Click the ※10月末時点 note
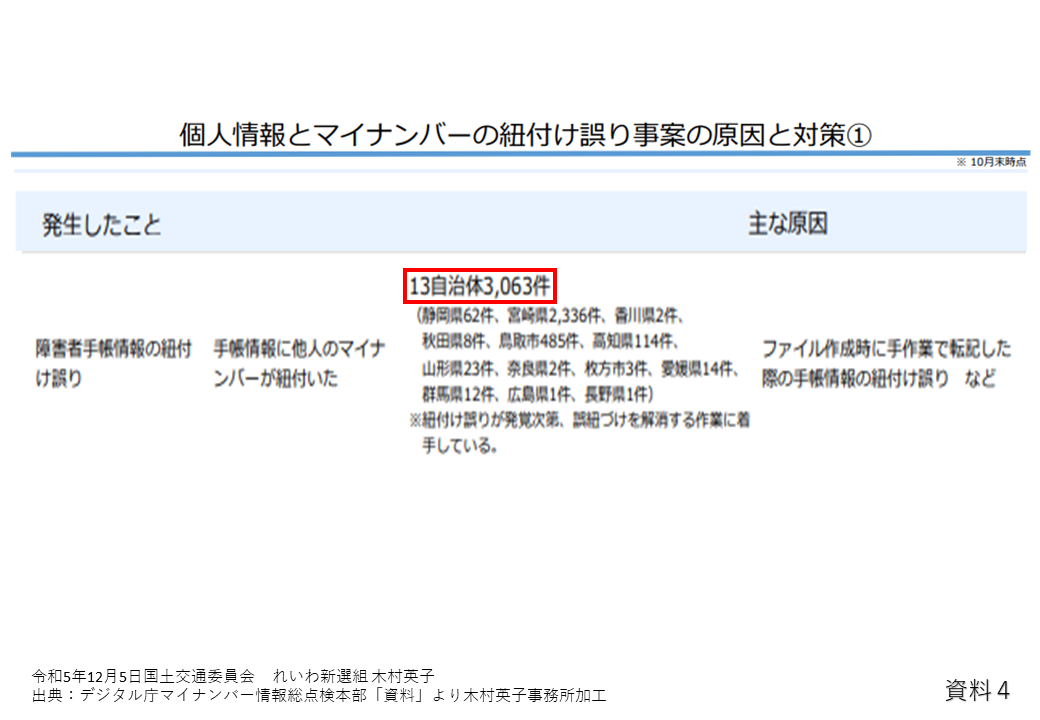 tap(990, 161)
